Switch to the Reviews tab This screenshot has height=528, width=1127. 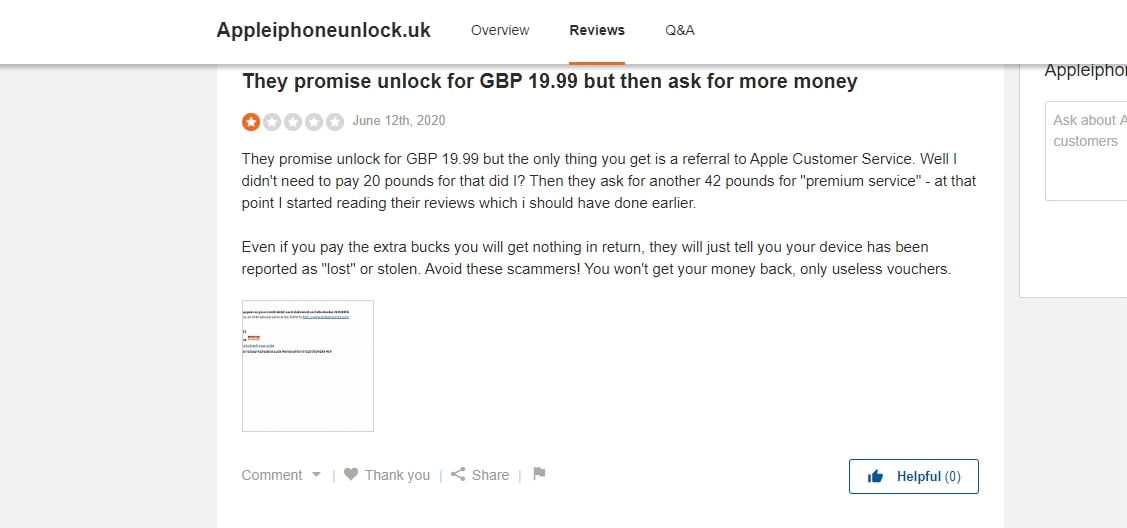pyautogui.click(x=597, y=30)
